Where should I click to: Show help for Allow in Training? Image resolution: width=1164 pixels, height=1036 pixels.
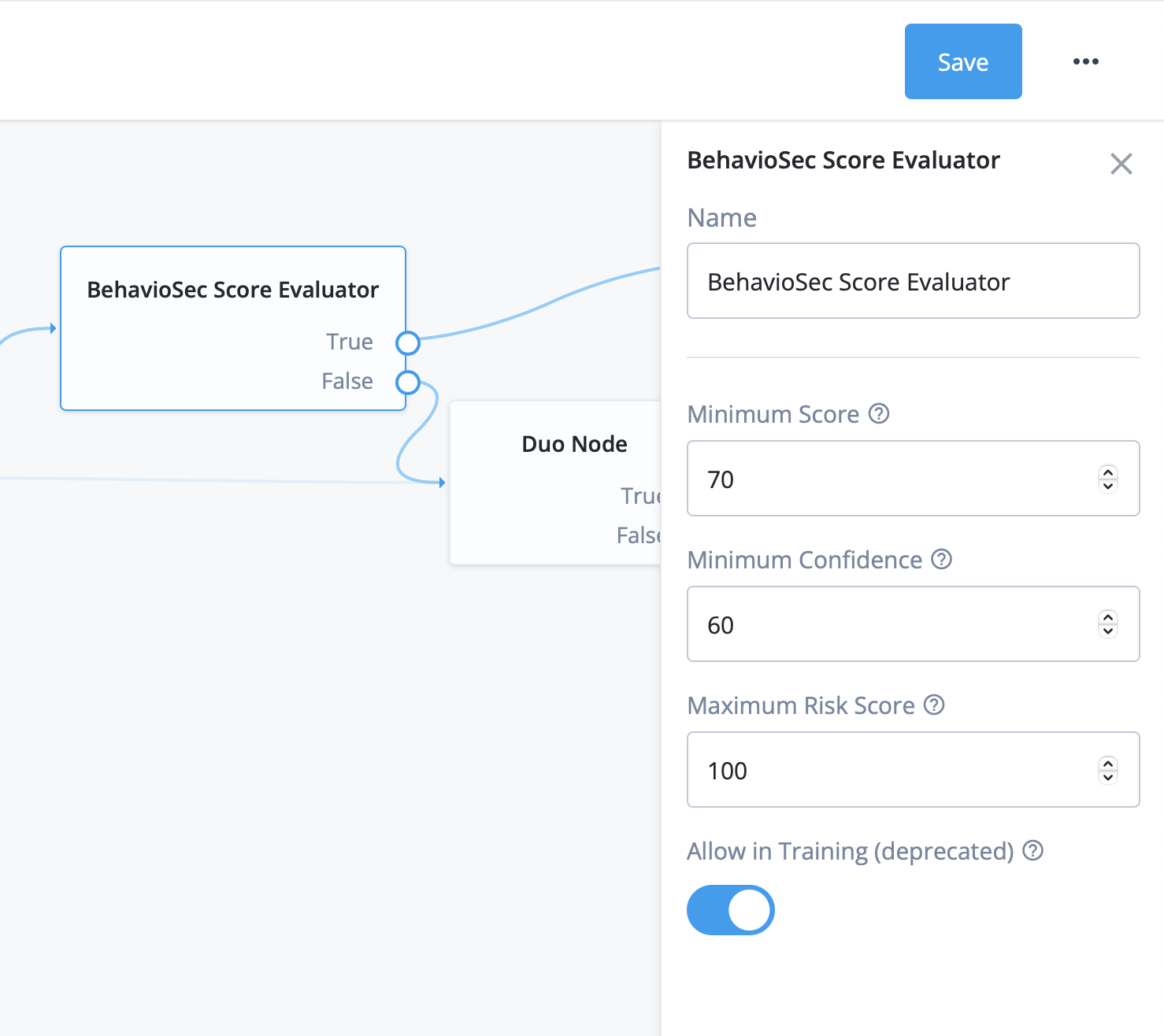1033,850
